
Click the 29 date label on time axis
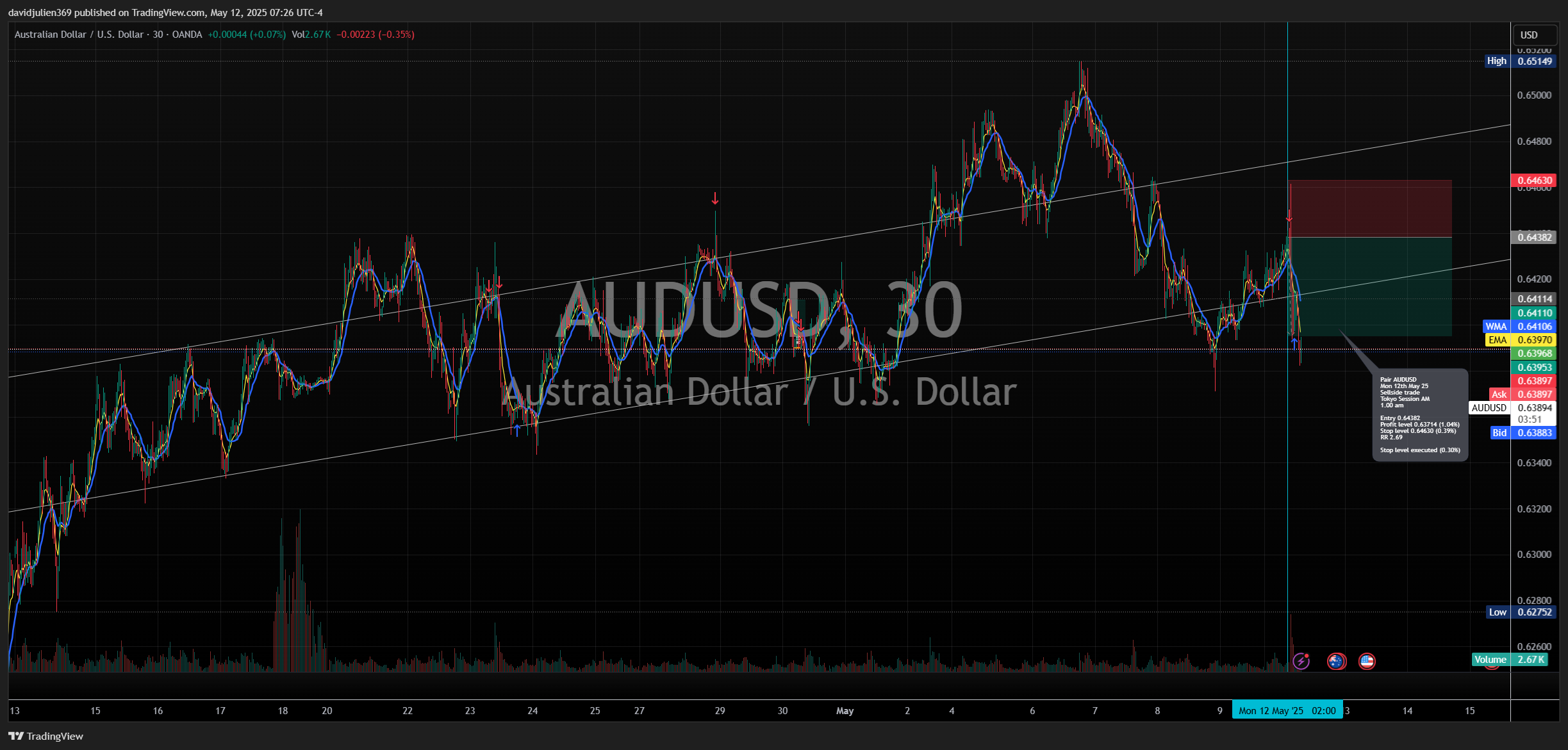(720, 710)
